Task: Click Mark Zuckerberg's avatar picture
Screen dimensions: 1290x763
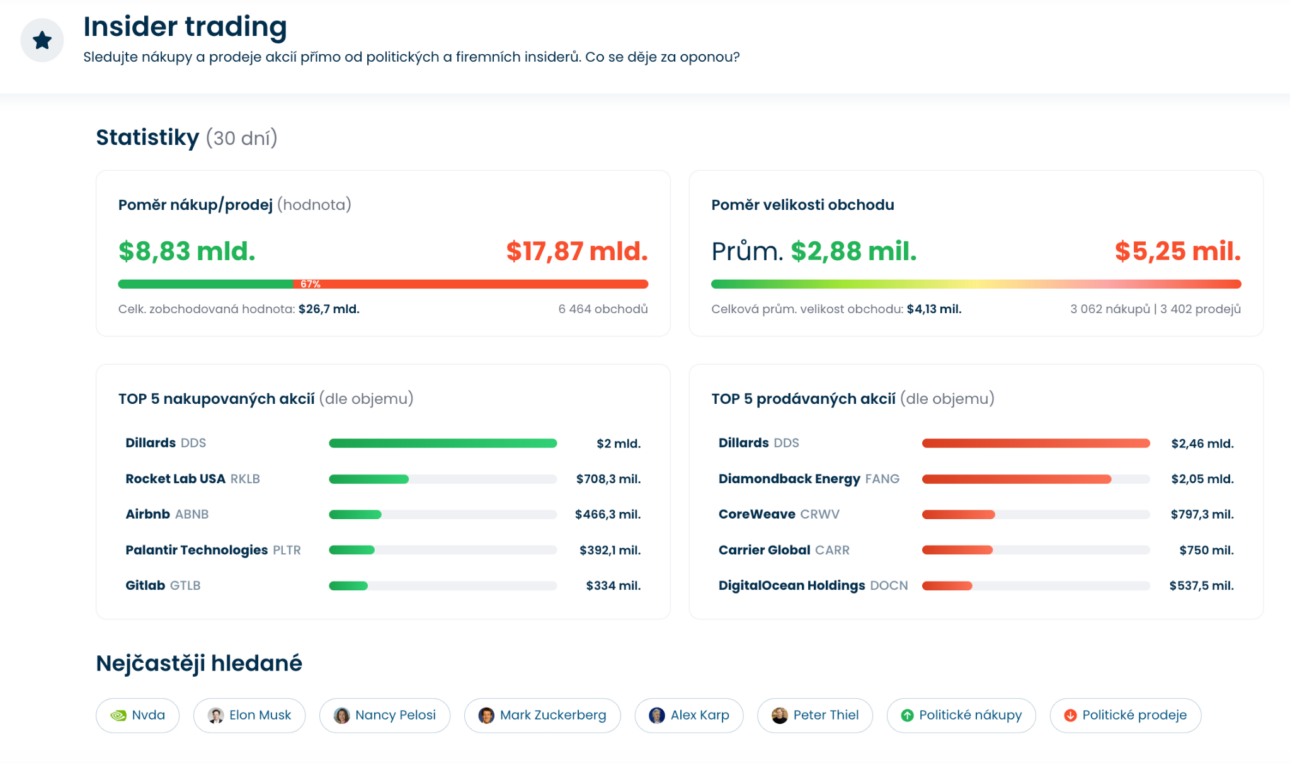Action: pos(487,715)
